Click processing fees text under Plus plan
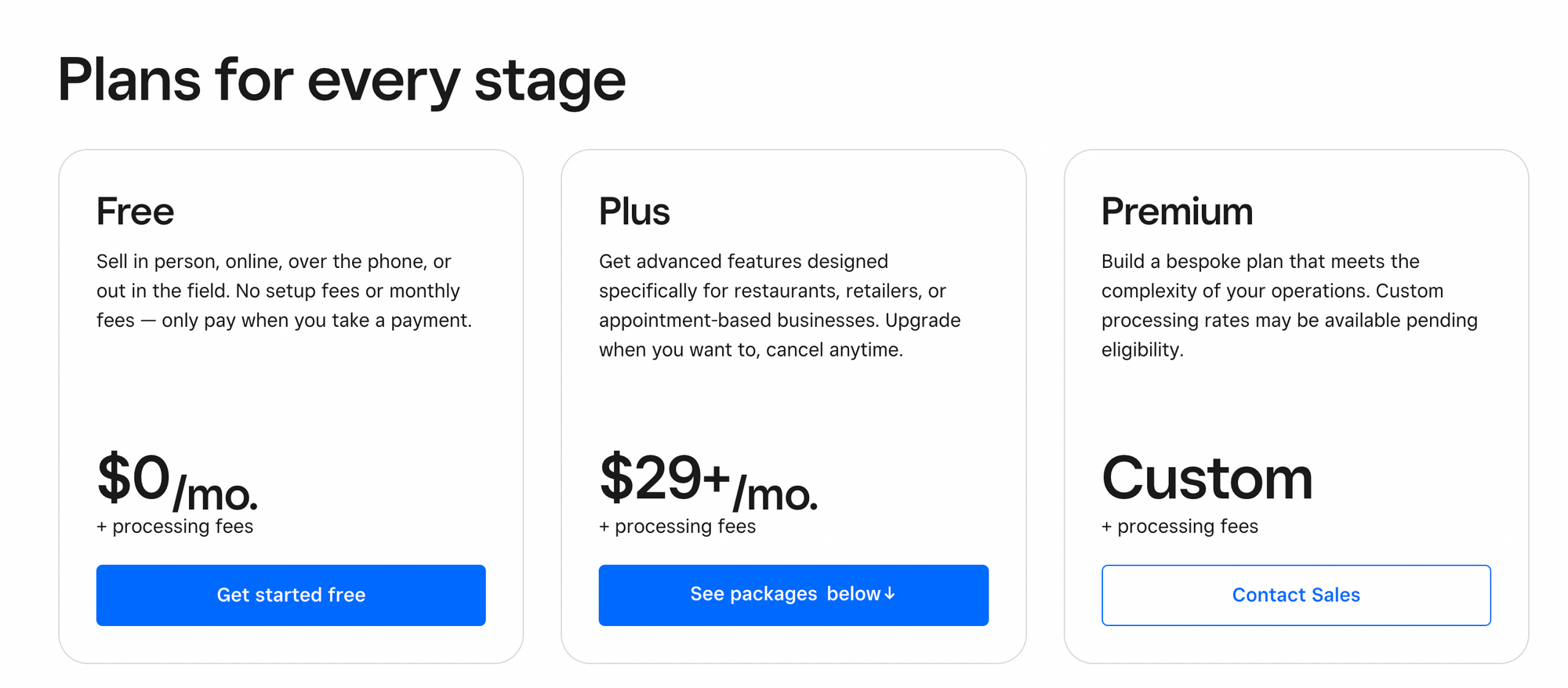 pyautogui.click(x=677, y=526)
